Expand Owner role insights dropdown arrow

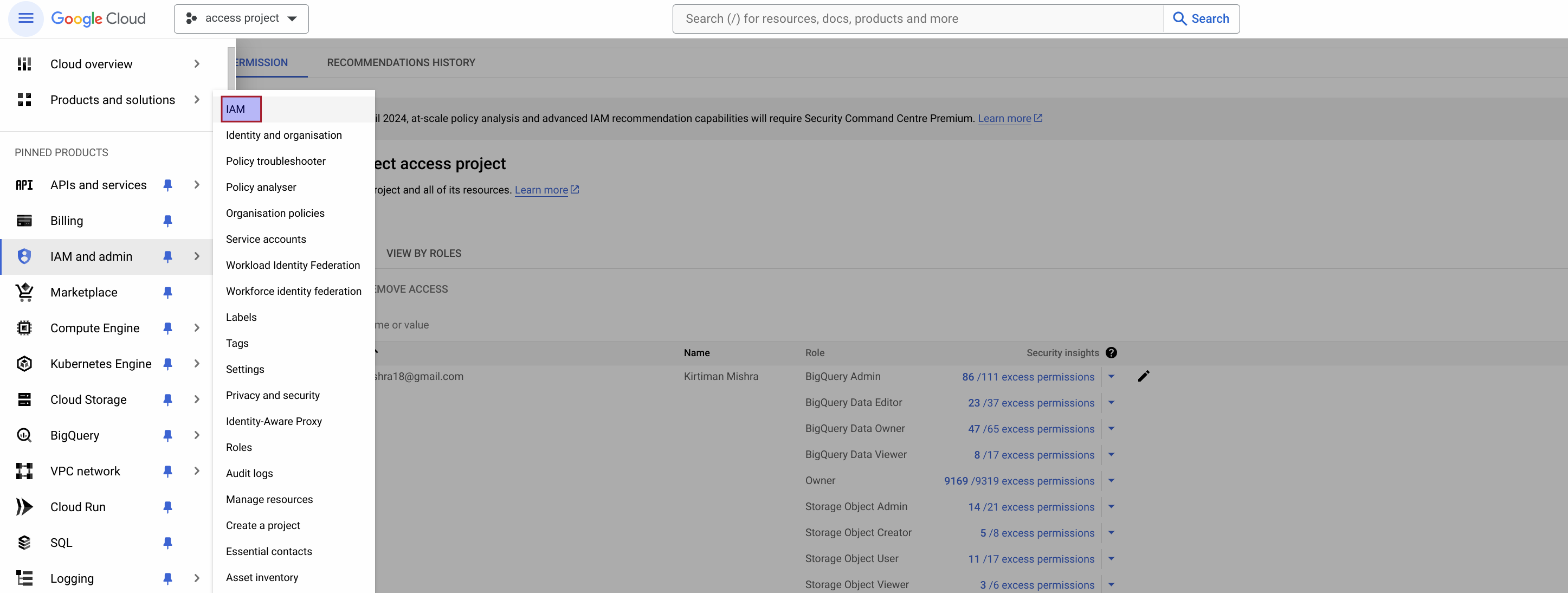tap(1111, 481)
